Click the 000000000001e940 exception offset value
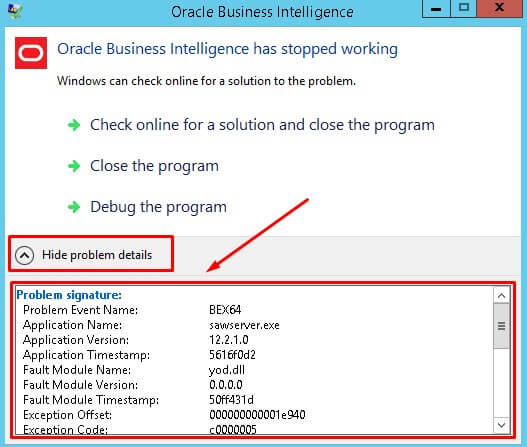Viewport: 527px width, 447px height. [x=257, y=415]
